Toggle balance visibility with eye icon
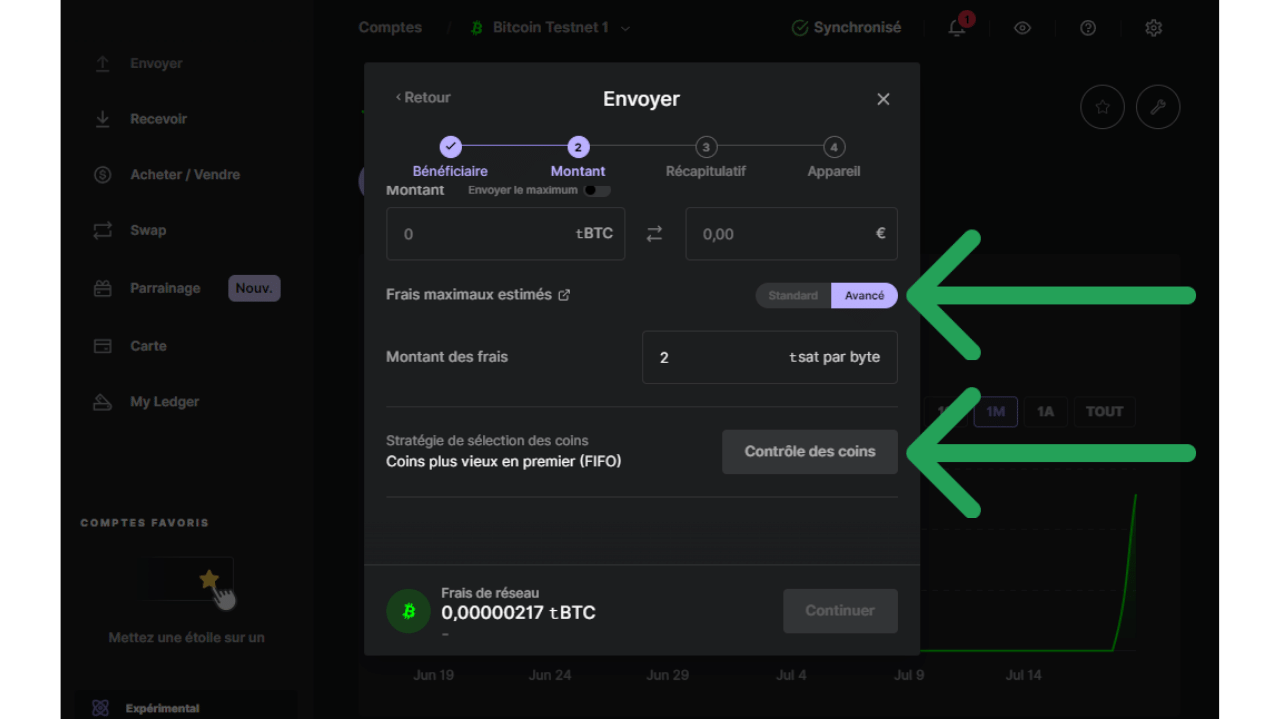The image size is (1280, 720). pos(1022,28)
